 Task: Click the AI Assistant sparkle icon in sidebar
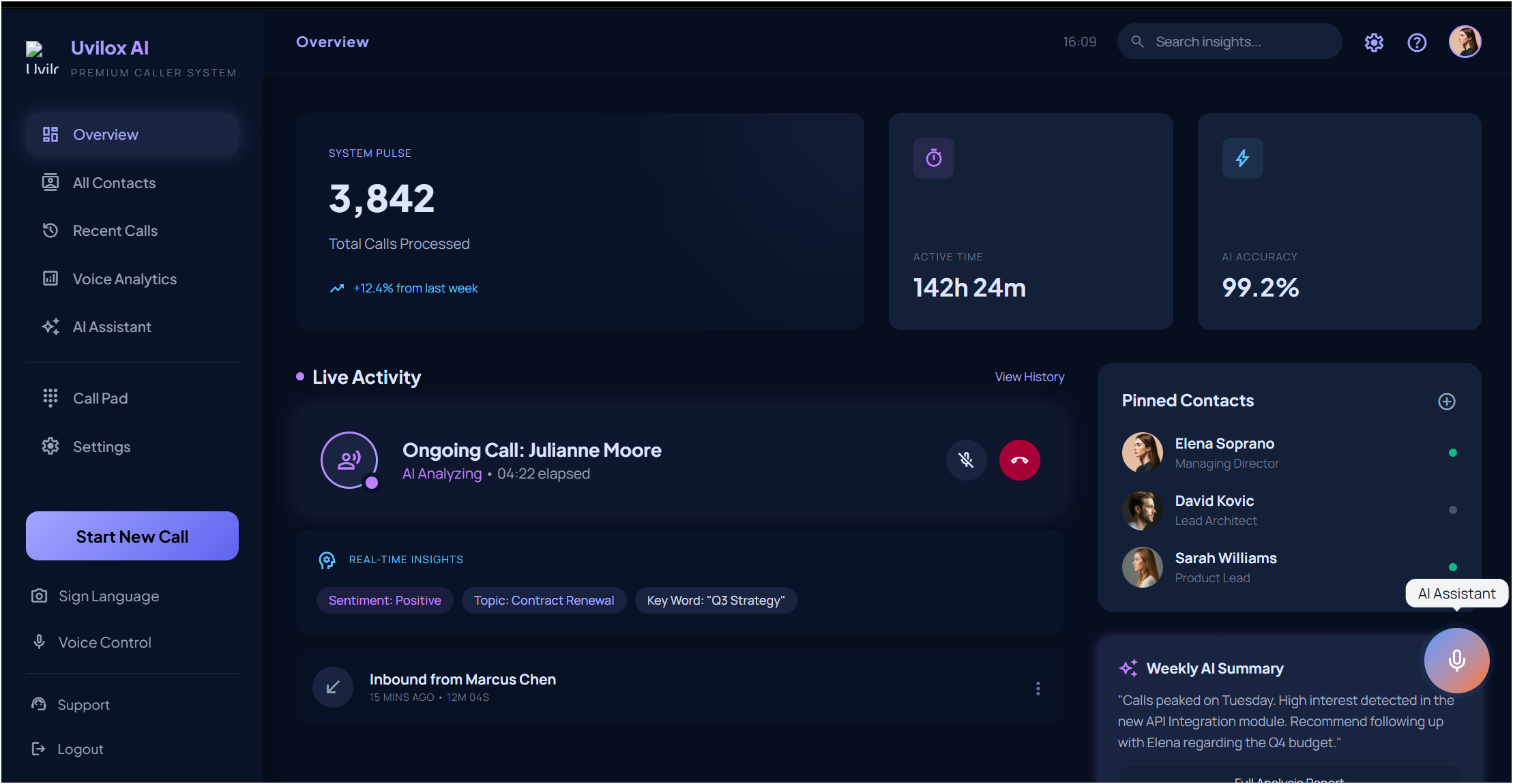(x=50, y=327)
